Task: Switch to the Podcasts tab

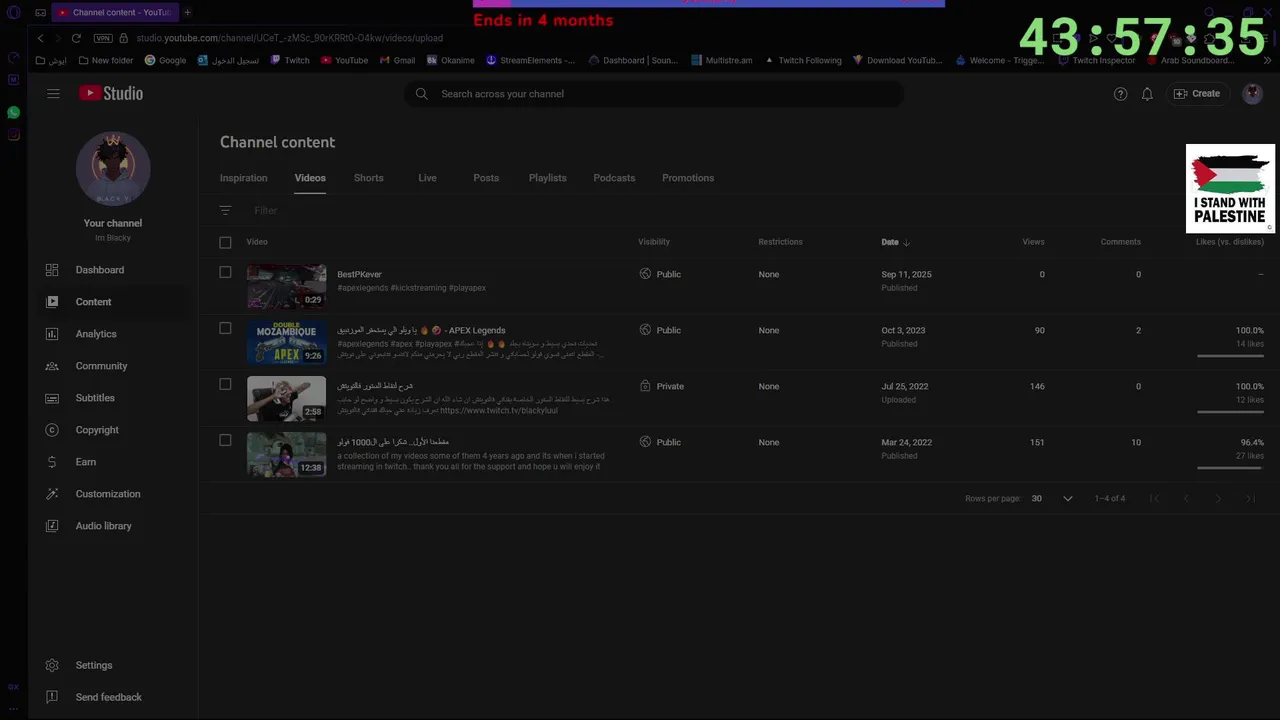Action: point(614,178)
